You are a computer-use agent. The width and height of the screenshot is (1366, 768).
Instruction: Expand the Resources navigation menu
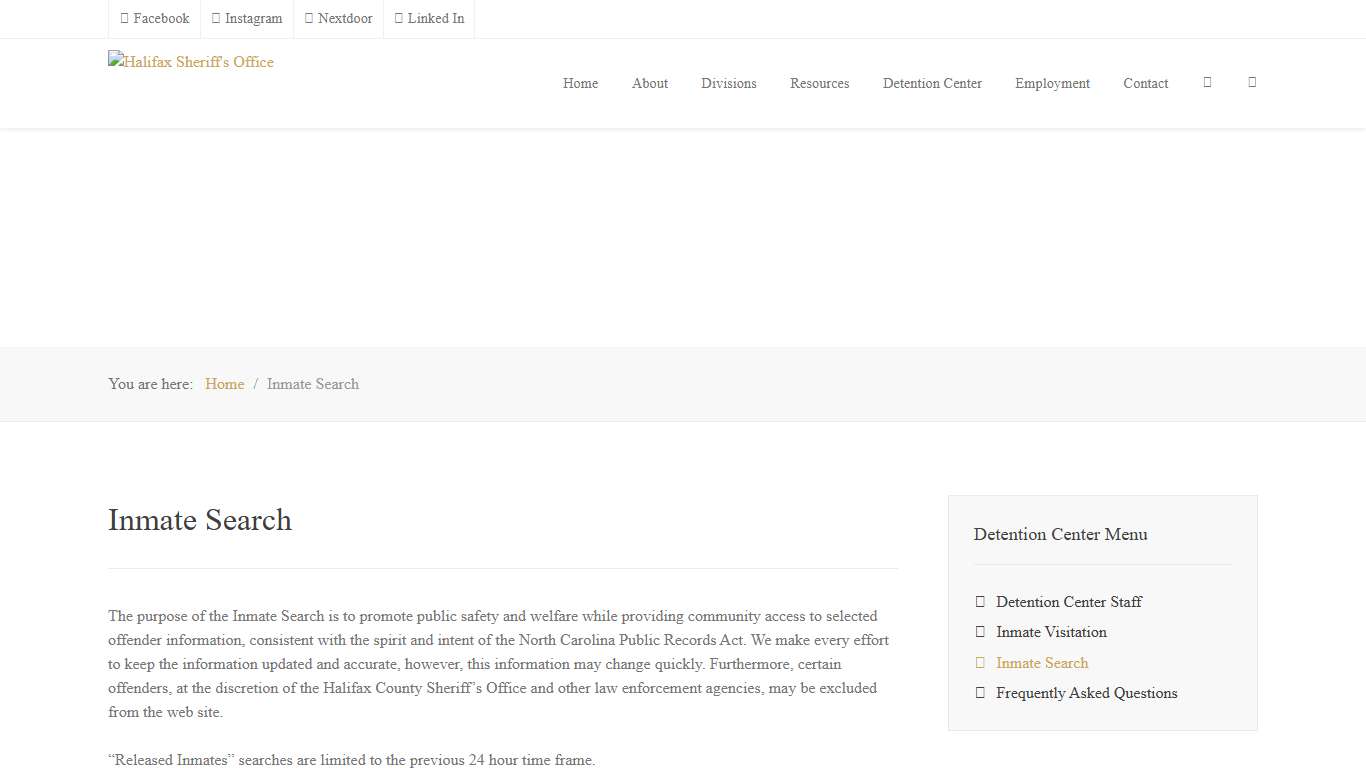(819, 83)
